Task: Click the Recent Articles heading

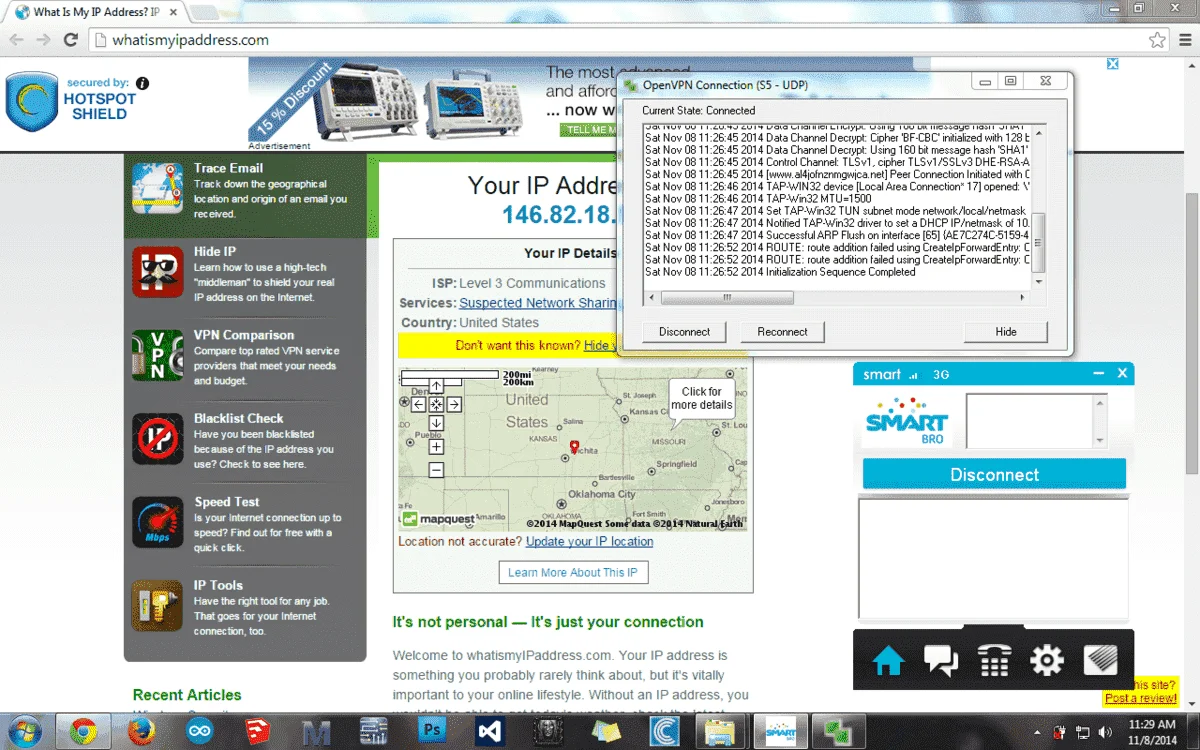Action: [x=187, y=694]
